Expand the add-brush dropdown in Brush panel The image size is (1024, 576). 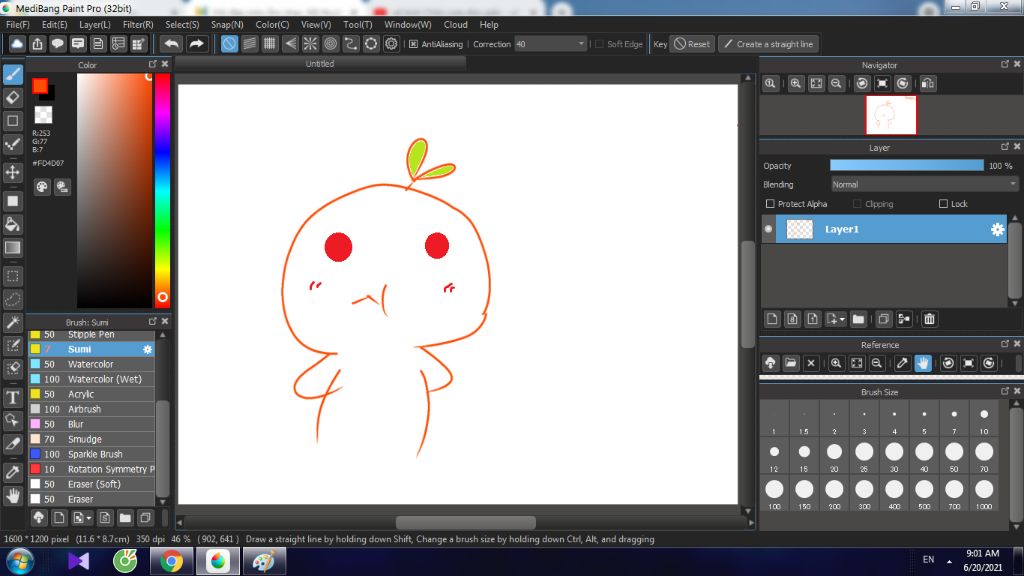pyautogui.click(x=89, y=518)
